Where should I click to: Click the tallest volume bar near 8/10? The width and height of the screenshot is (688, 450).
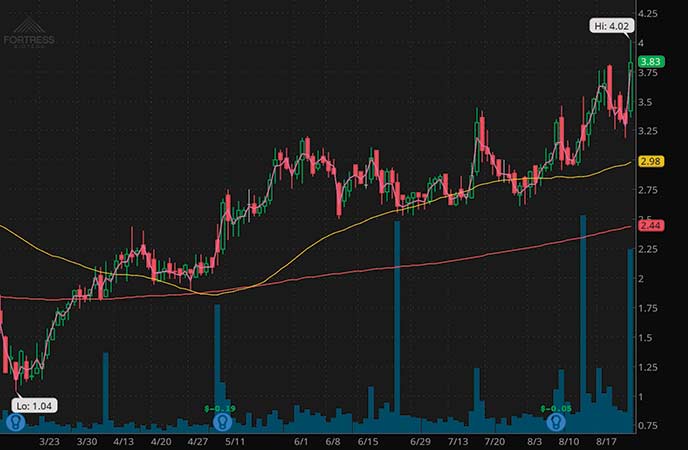pyautogui.click(x=583, y=324)
